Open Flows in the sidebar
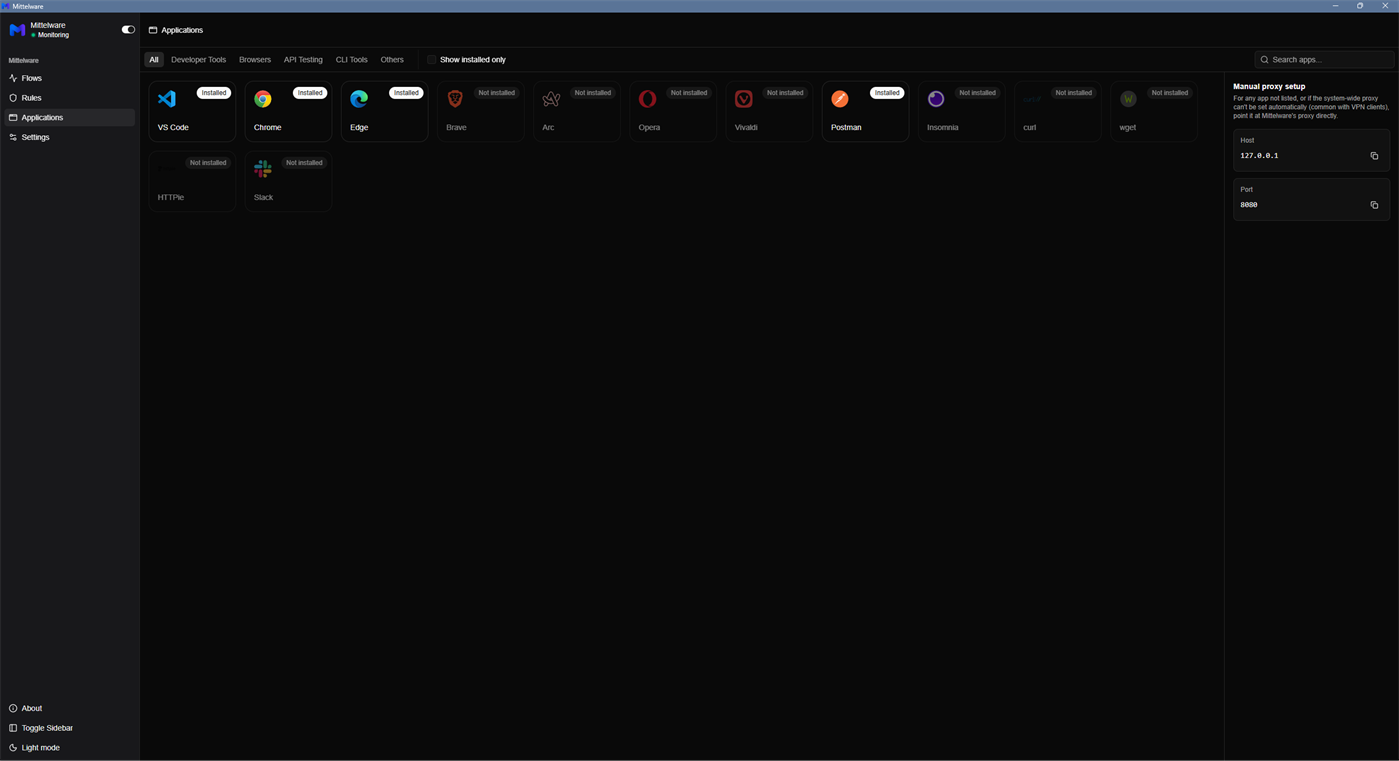This screenshot has height=761, width=1399. 69,78
